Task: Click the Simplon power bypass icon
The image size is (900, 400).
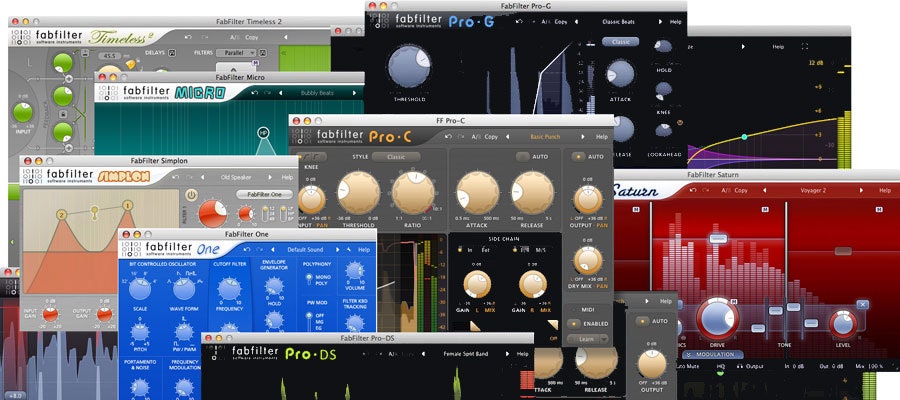Action: point(191,193)
